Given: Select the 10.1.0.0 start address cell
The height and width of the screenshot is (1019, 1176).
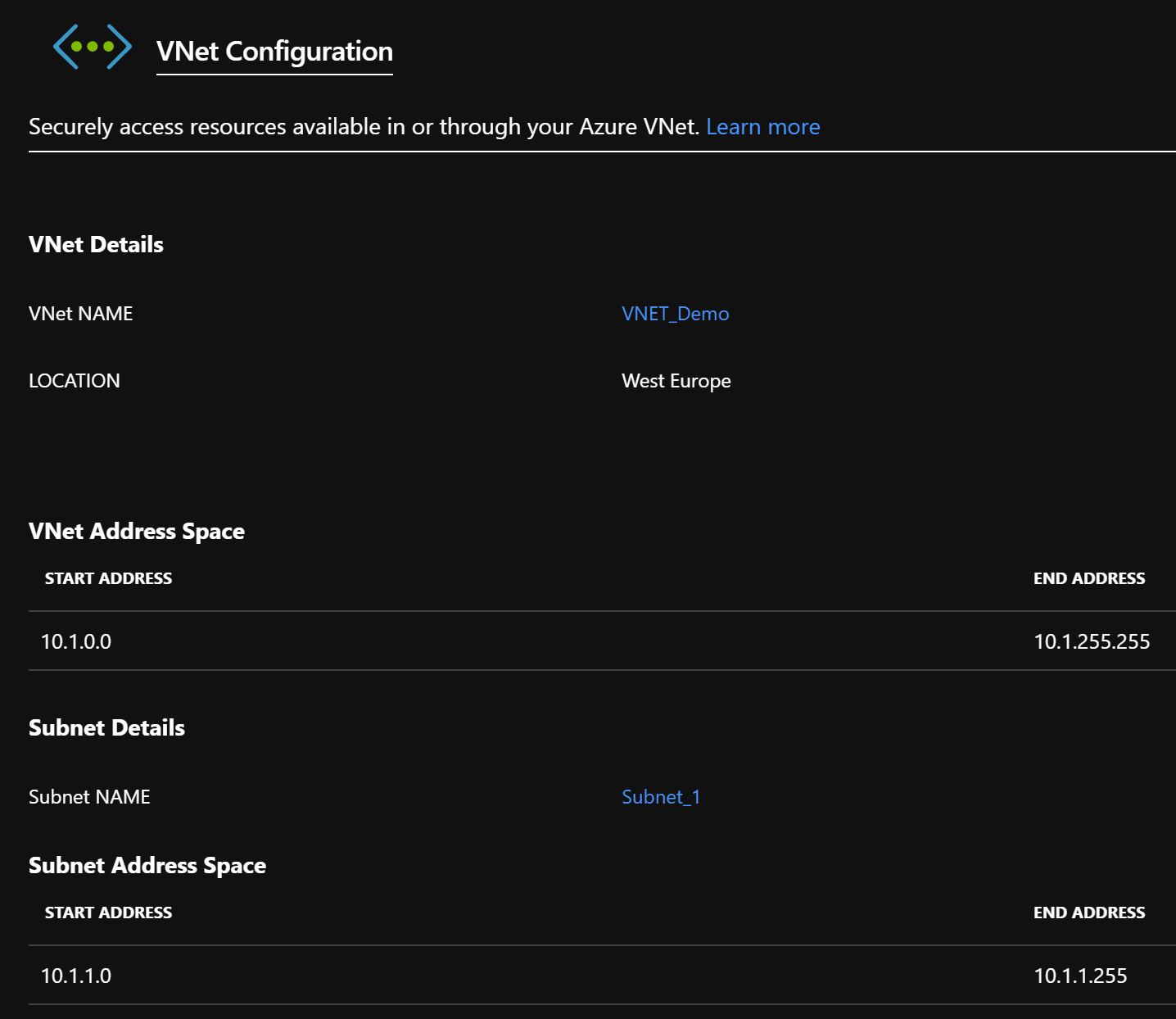Looking at the screenshot, I should [x=76, y=641].
